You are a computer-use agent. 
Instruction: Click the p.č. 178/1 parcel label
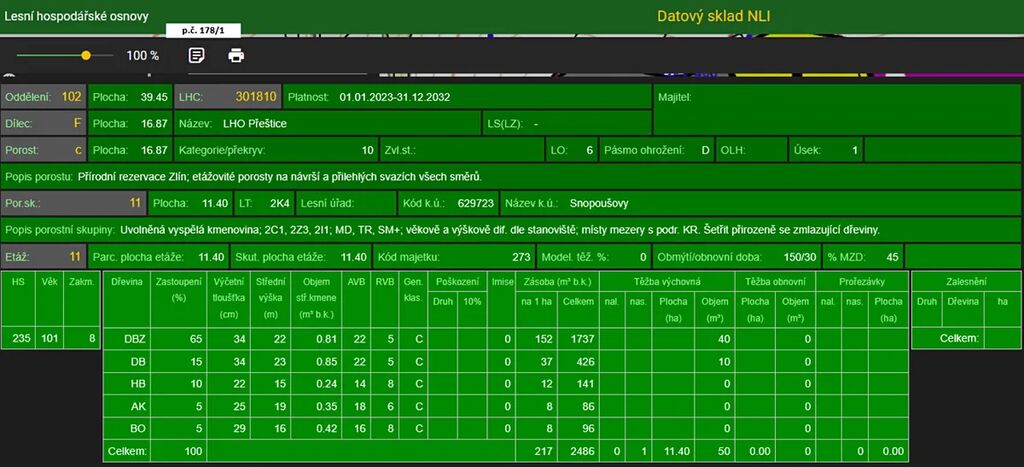coord(203,31)
